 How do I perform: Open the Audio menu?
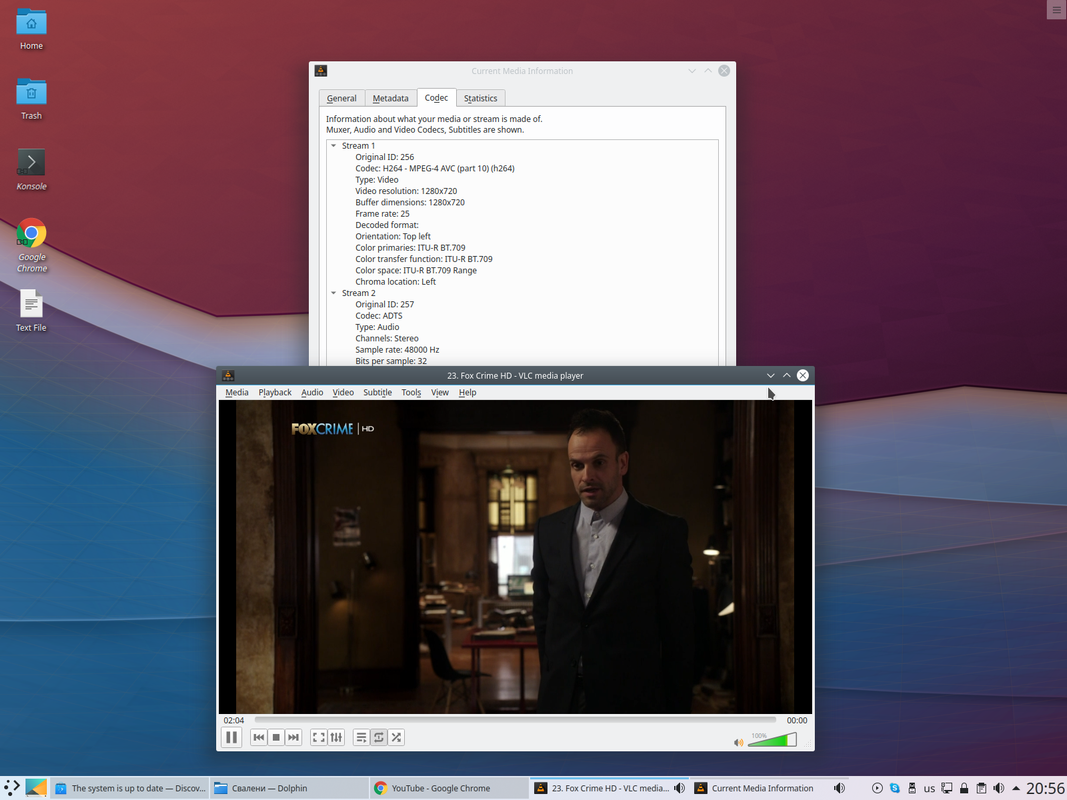[x=312, y=393]
